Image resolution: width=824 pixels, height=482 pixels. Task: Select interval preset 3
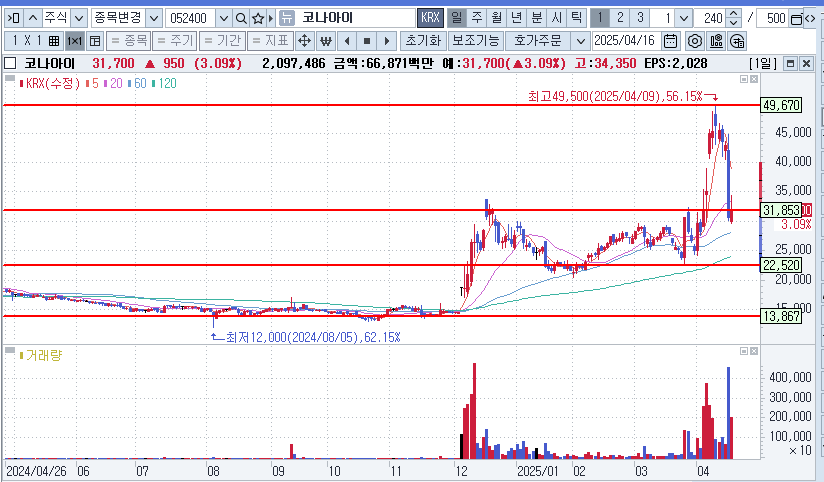coord(640,18)
